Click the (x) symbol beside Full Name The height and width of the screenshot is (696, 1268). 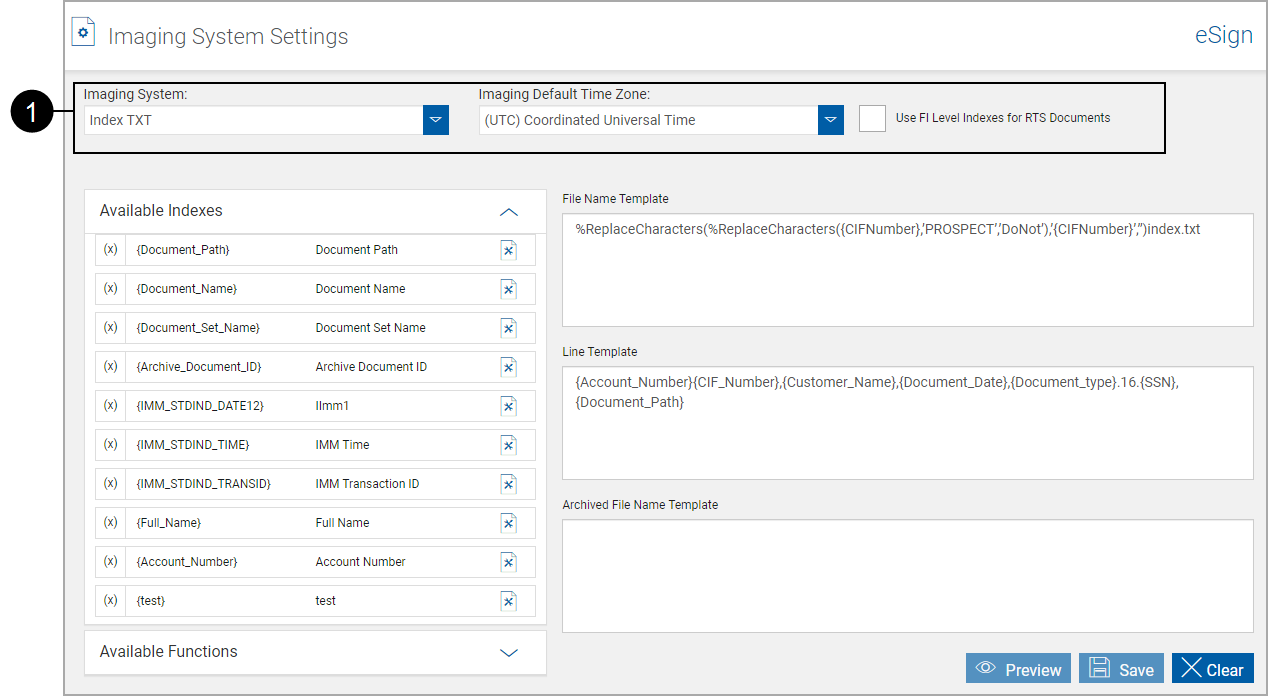pos(110,522)
